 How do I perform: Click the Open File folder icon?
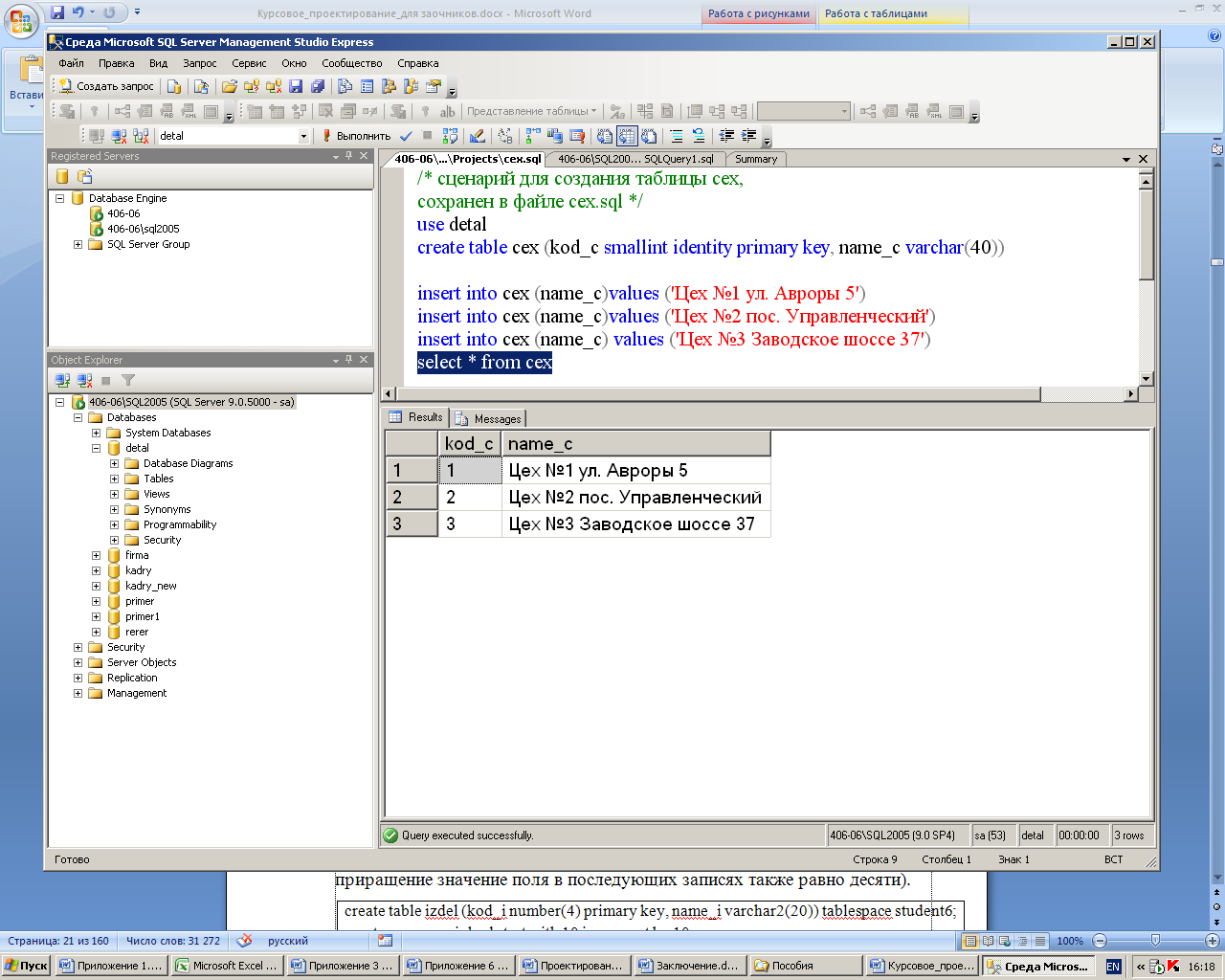tap(230, 86)
